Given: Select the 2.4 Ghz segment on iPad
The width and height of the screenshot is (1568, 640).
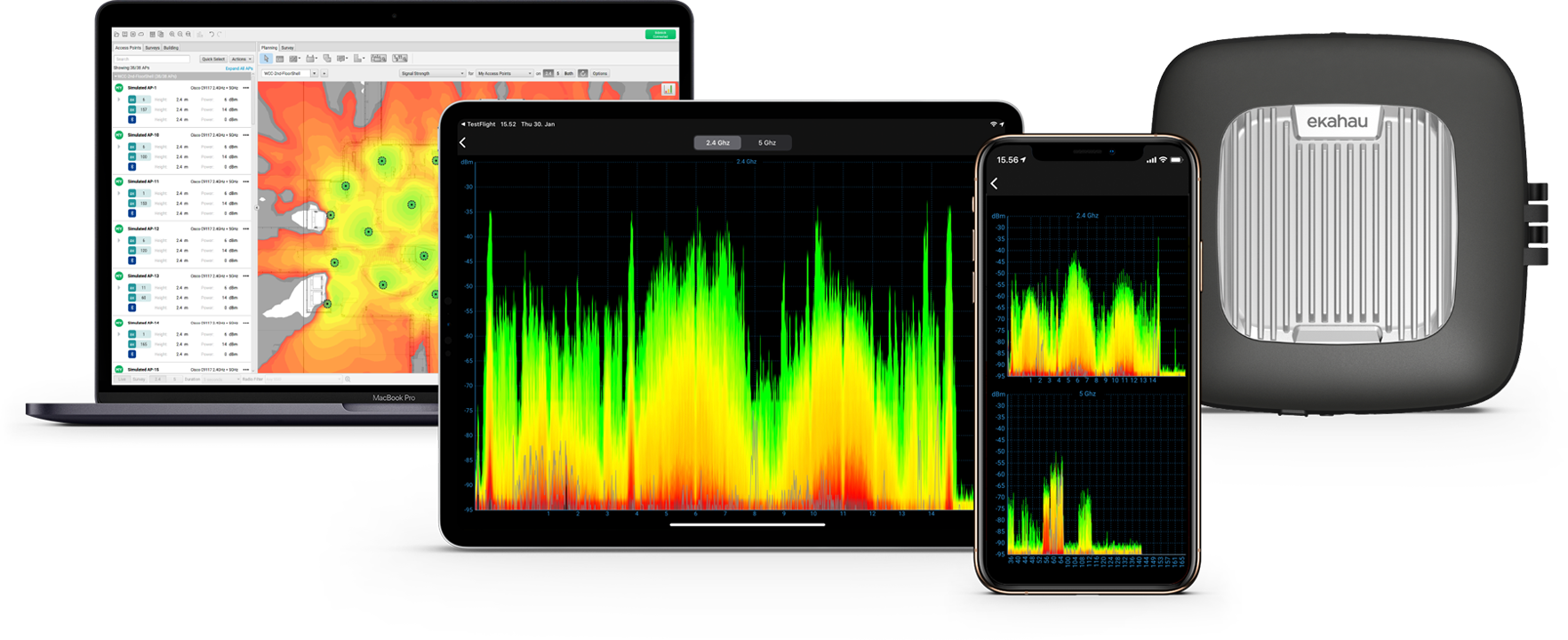Looking at the screenshot, I should (x=717, y=142).
